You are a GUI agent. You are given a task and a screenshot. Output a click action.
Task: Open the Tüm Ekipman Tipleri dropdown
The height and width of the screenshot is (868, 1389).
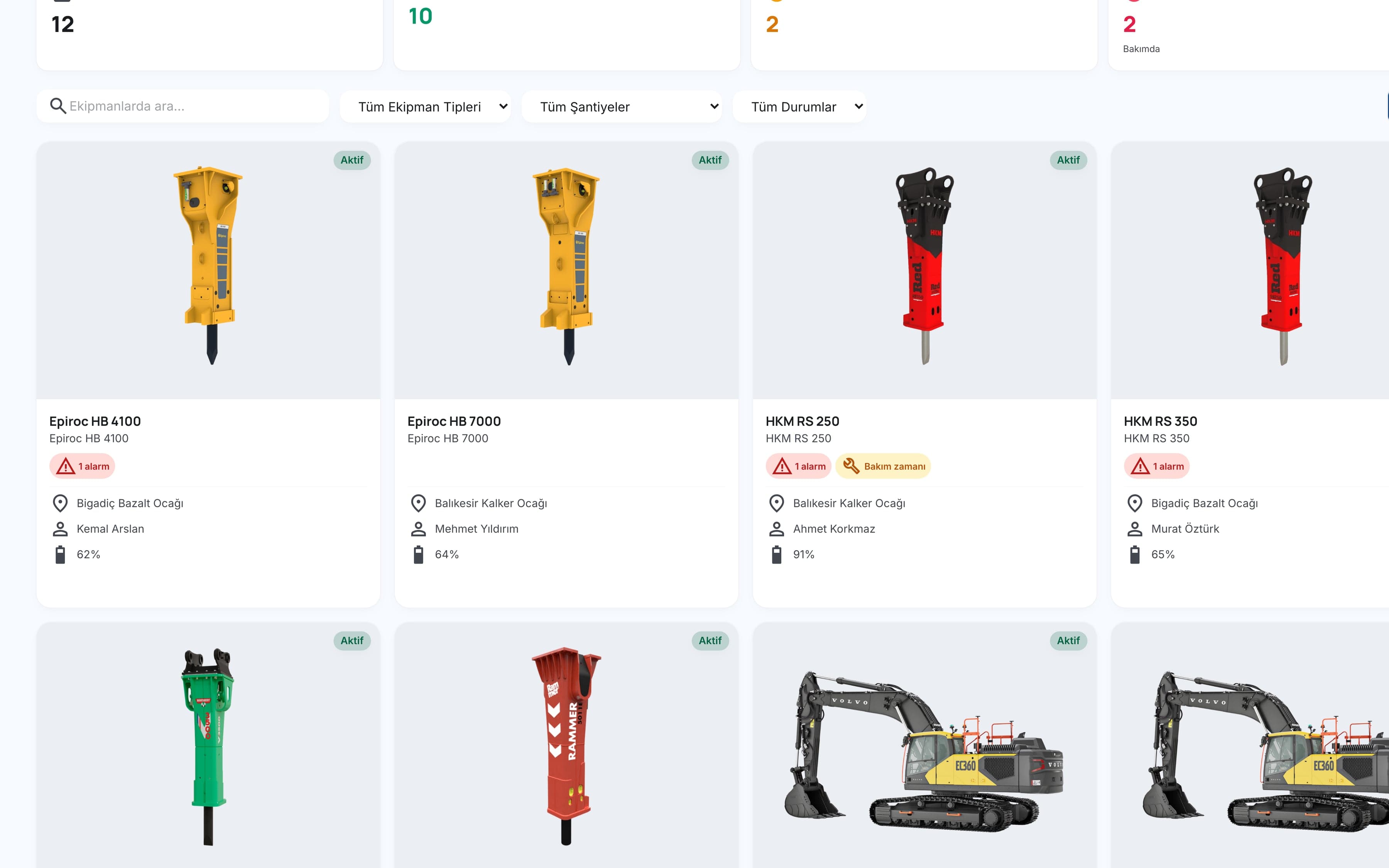point(425,107)
